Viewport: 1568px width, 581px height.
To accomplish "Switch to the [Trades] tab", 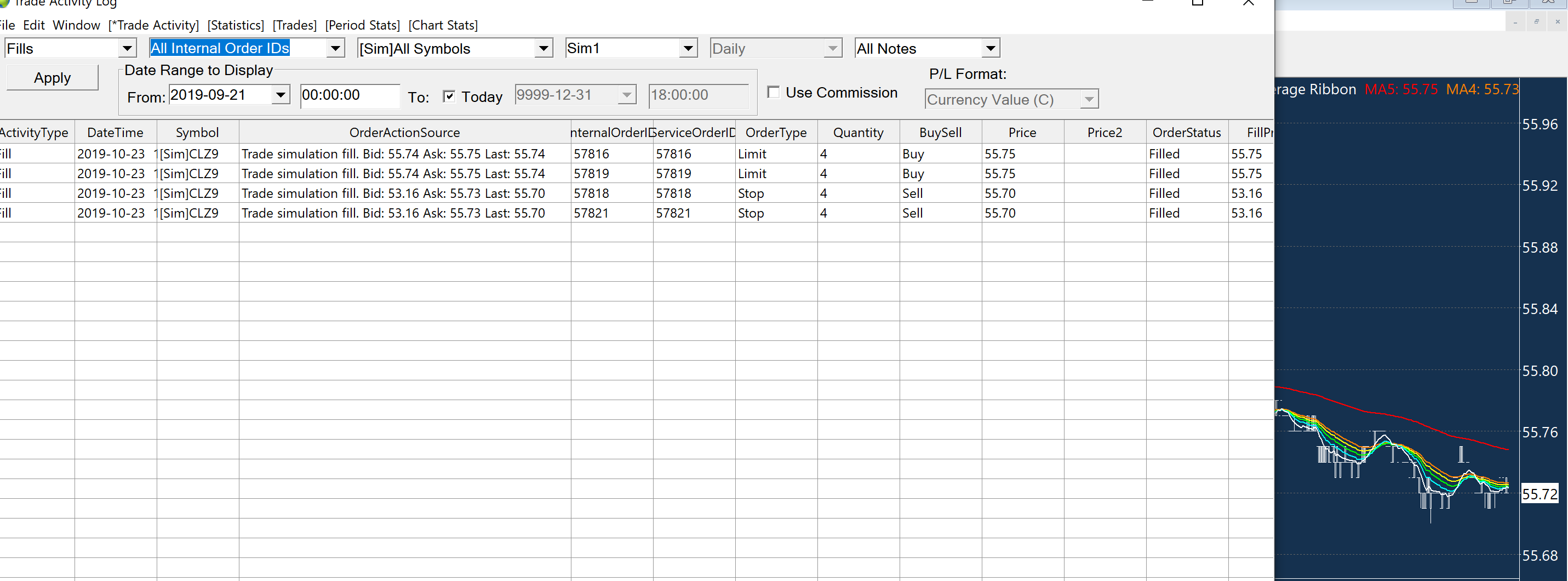I will pos(295,25).
